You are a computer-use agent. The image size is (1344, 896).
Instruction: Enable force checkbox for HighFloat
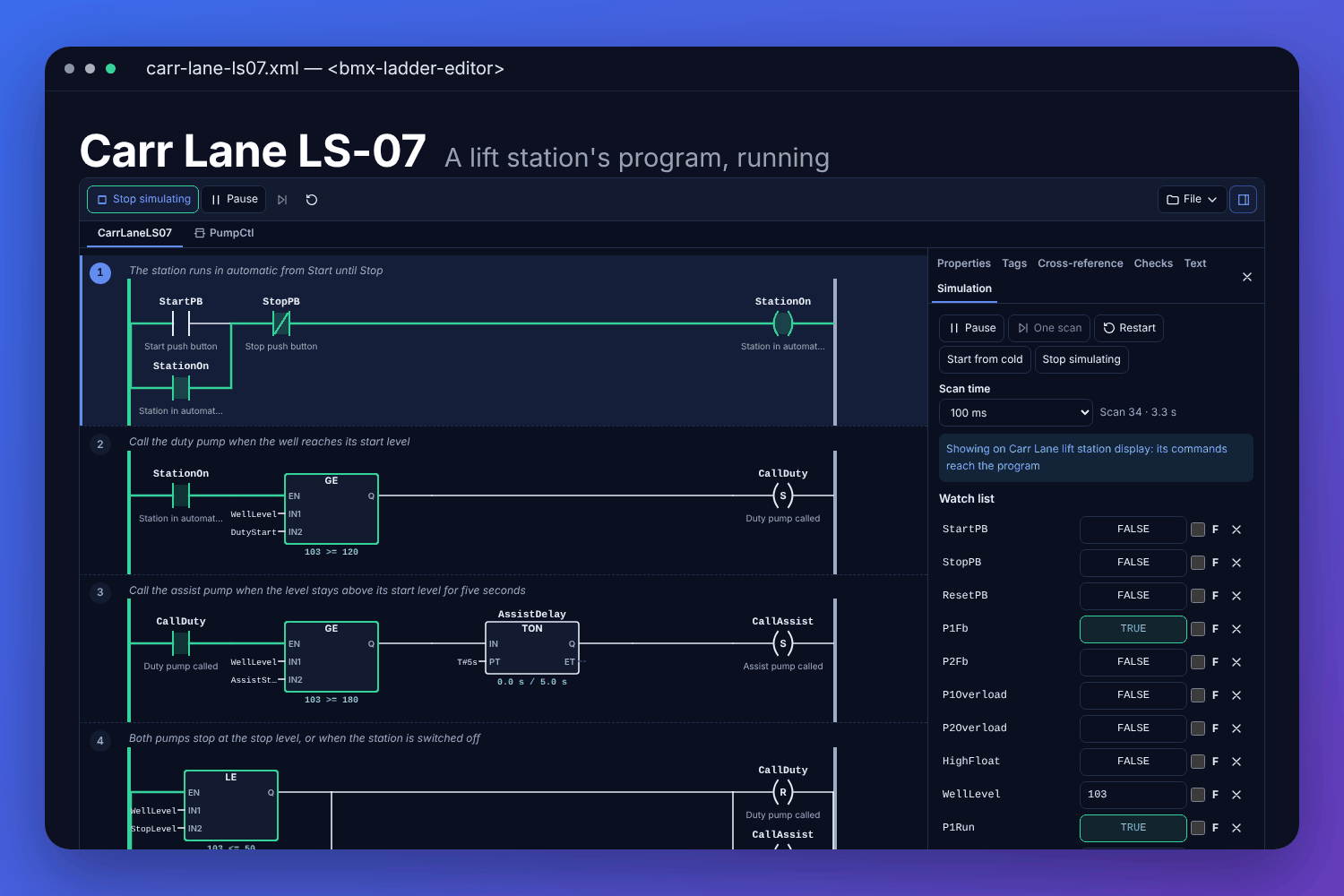click(1198, 762)
